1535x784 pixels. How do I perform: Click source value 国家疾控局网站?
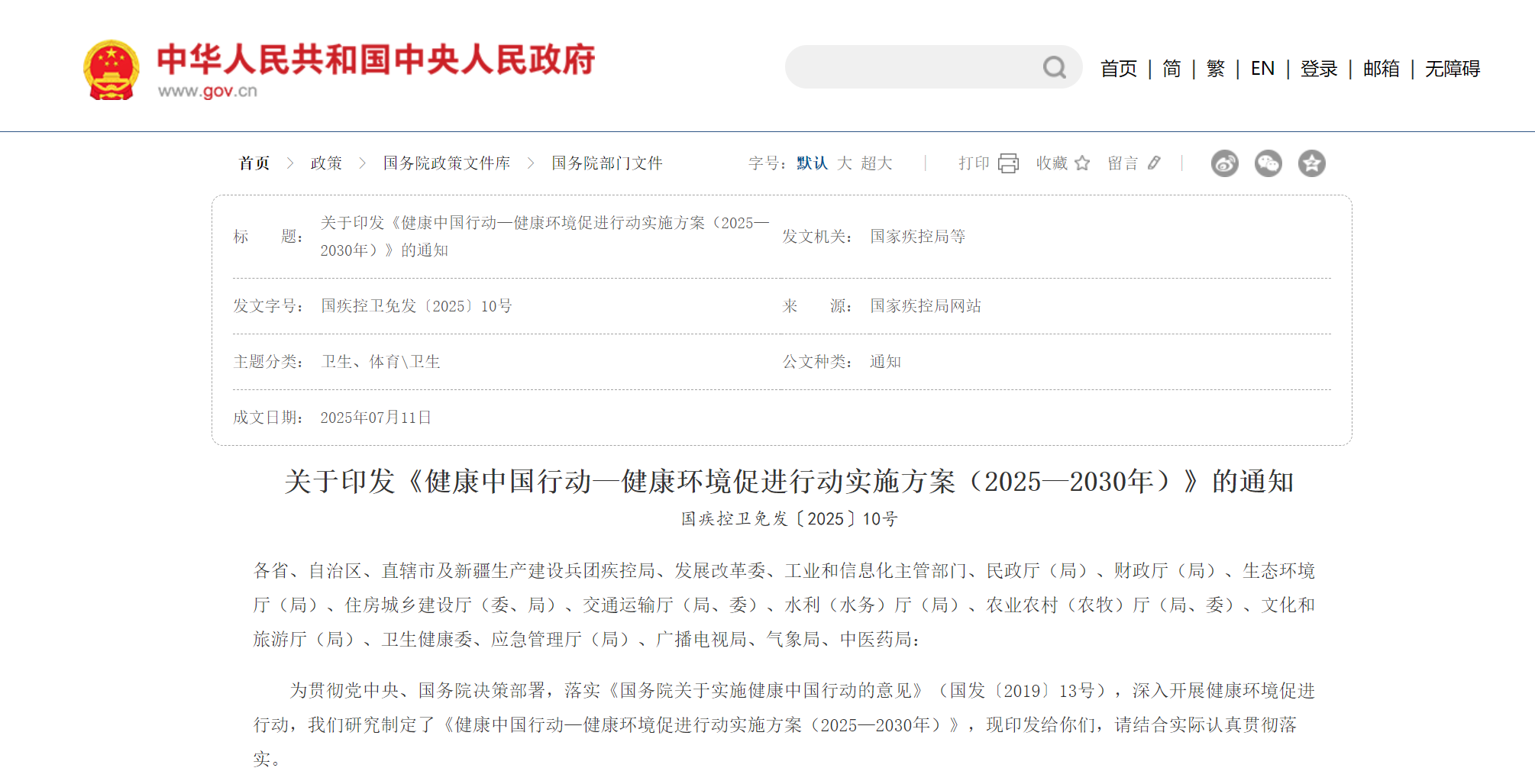click(926, 306)
